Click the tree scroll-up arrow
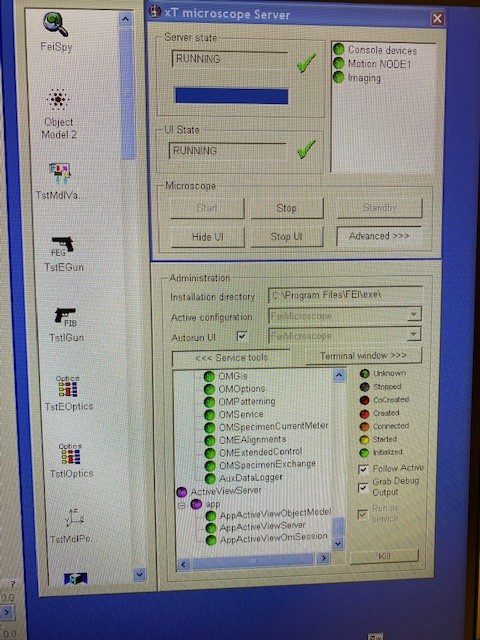The width and height of the screenshot is (480, 640). (x=339, y=375)
